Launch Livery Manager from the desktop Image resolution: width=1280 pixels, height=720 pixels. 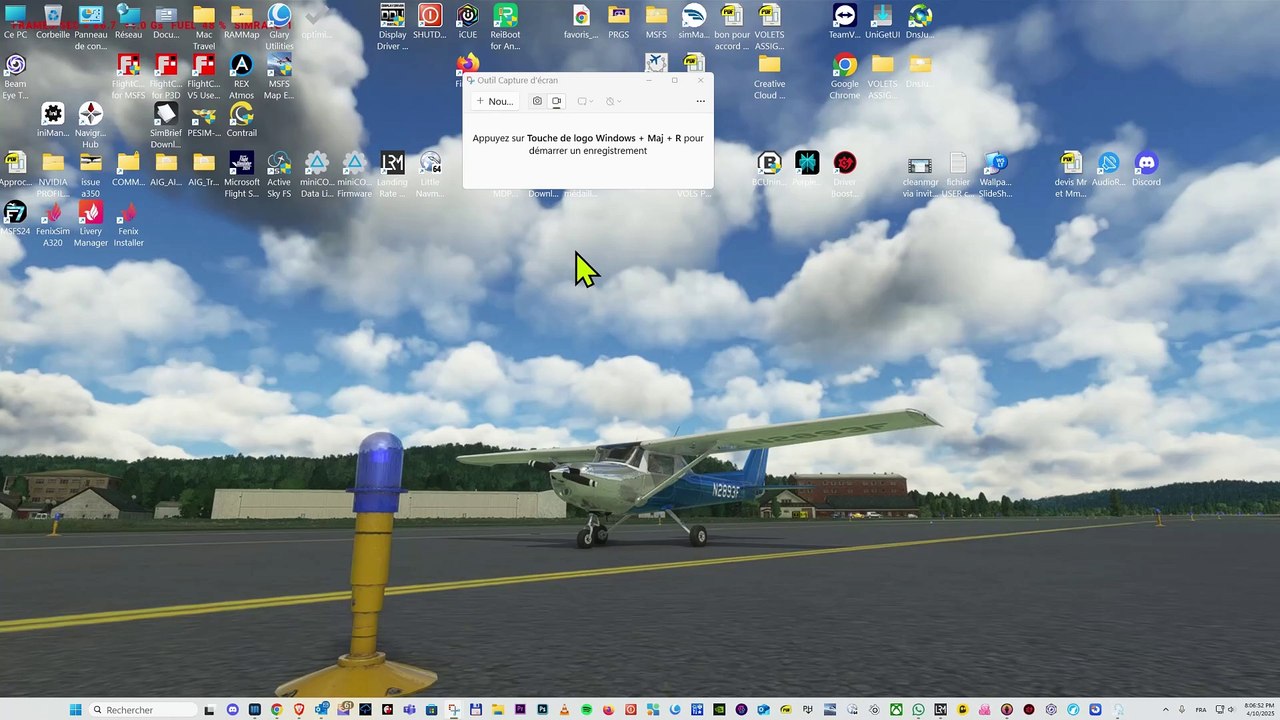point(91,225)
